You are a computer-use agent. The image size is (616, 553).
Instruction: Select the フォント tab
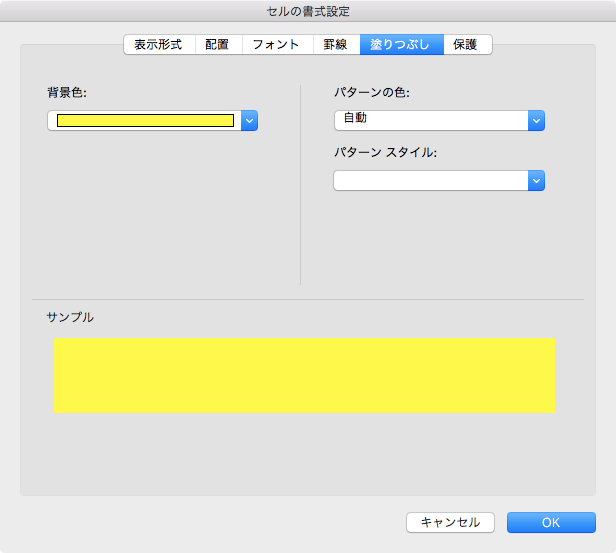(276, 45)
